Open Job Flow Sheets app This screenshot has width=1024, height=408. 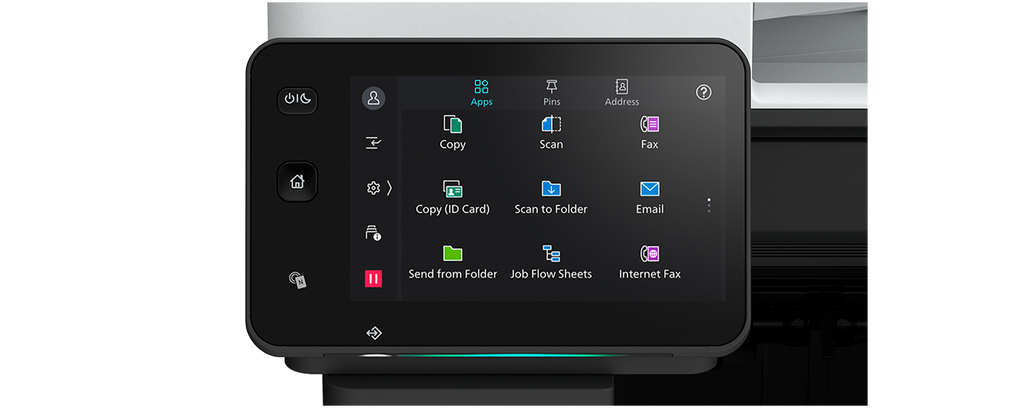[x=551, y=262]
